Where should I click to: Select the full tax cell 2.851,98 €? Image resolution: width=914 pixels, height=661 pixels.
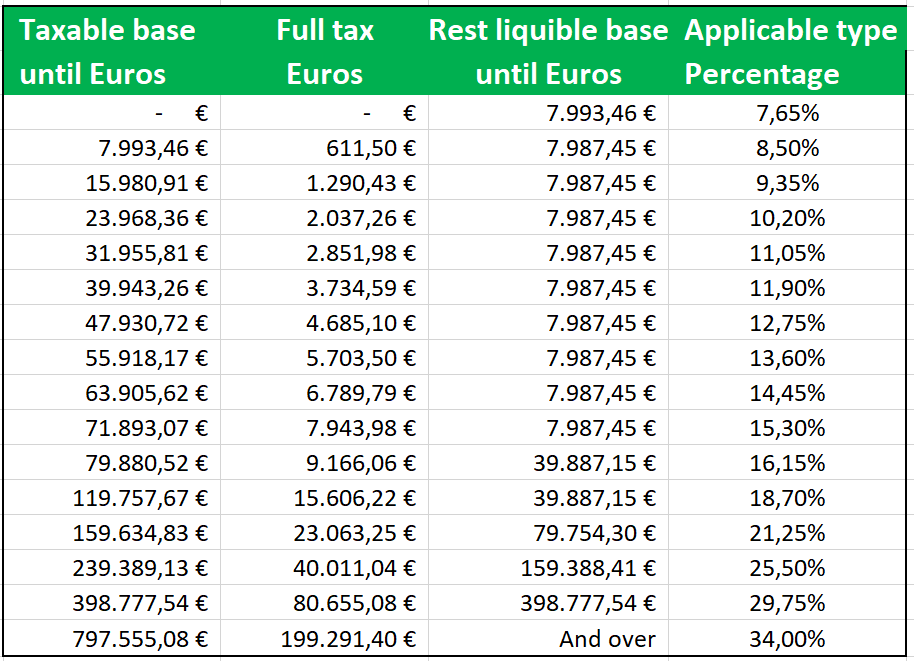coord(325,253)
